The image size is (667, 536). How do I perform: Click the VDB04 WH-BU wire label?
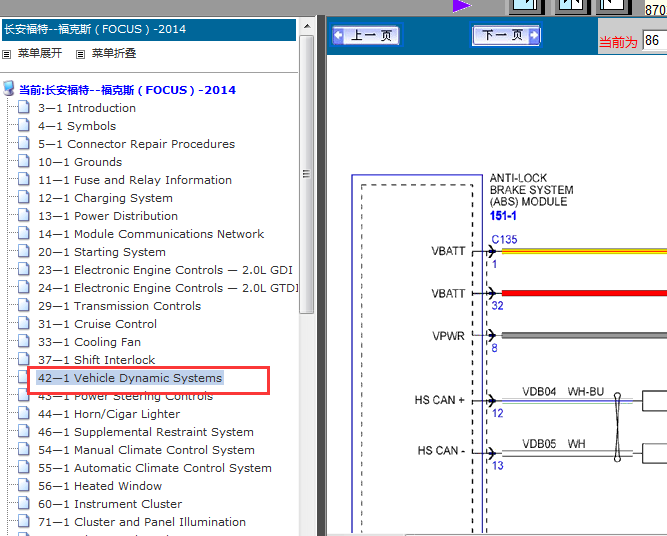point(563,392)
